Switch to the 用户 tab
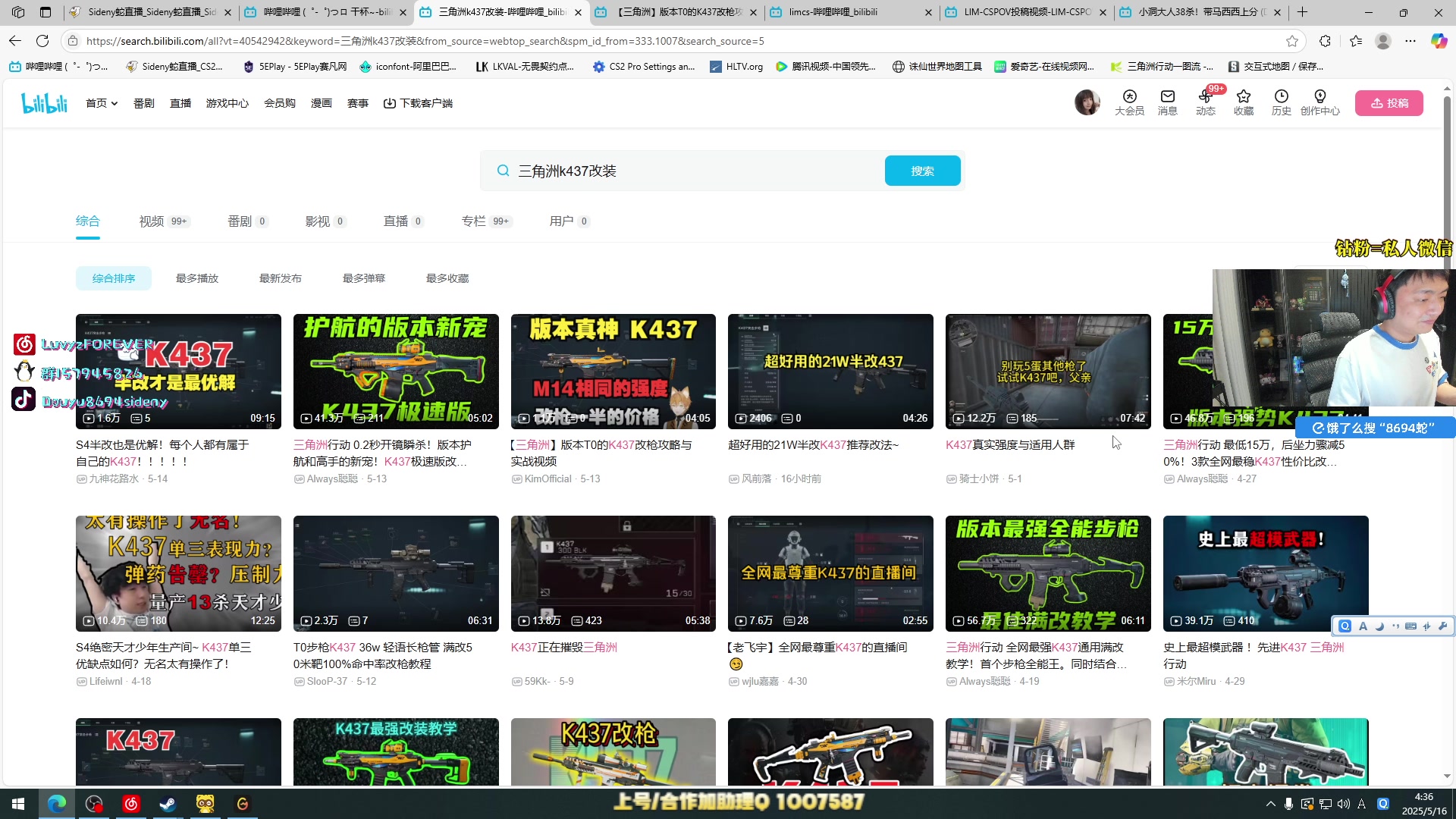 click(x=569, y=221)
